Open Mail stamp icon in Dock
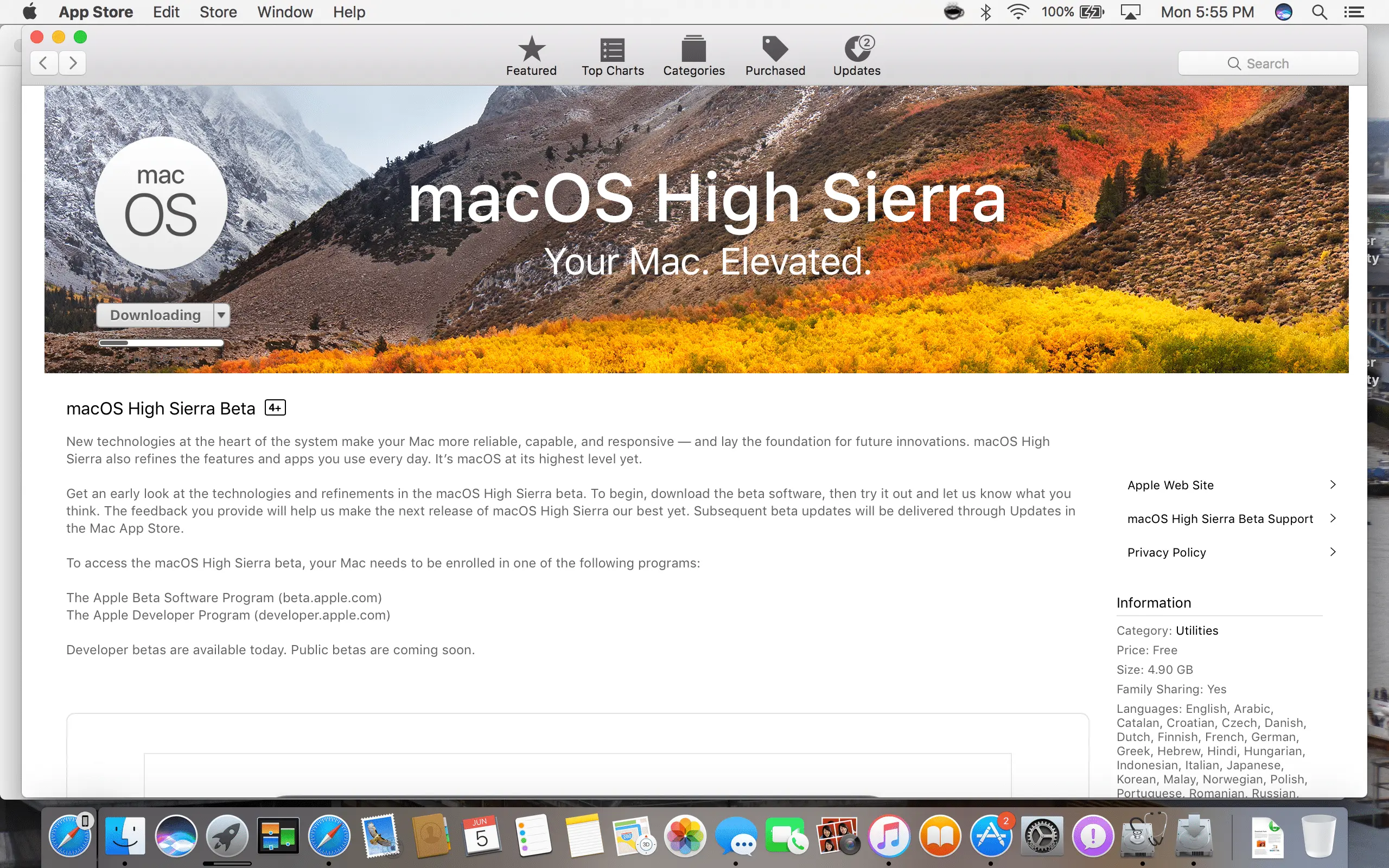 pyautogui.click(x=380, y=836)
